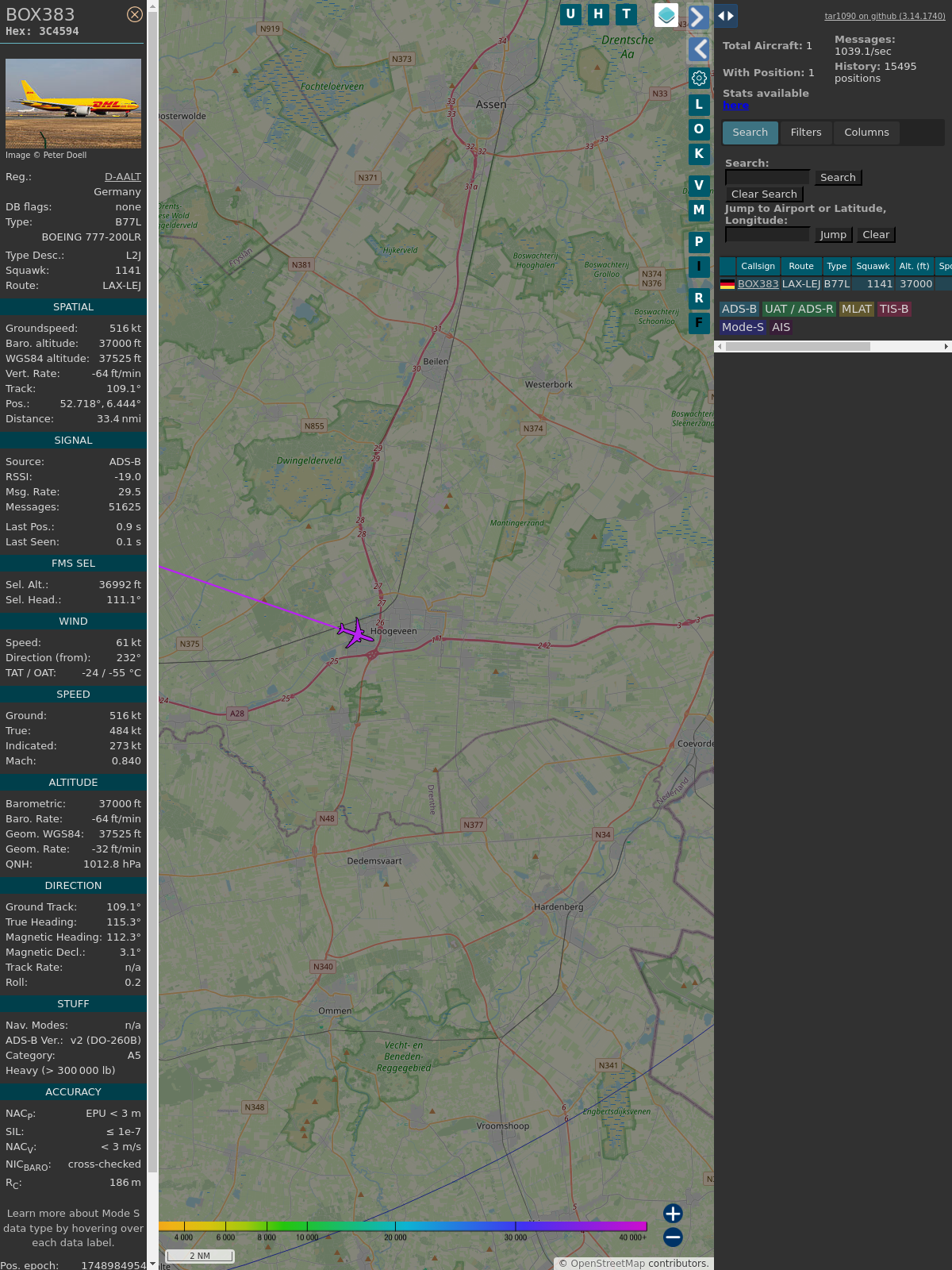Viewport: 952px width, 1270px height.
Task: Click the Jump button
Action: (x=833, y=235)
